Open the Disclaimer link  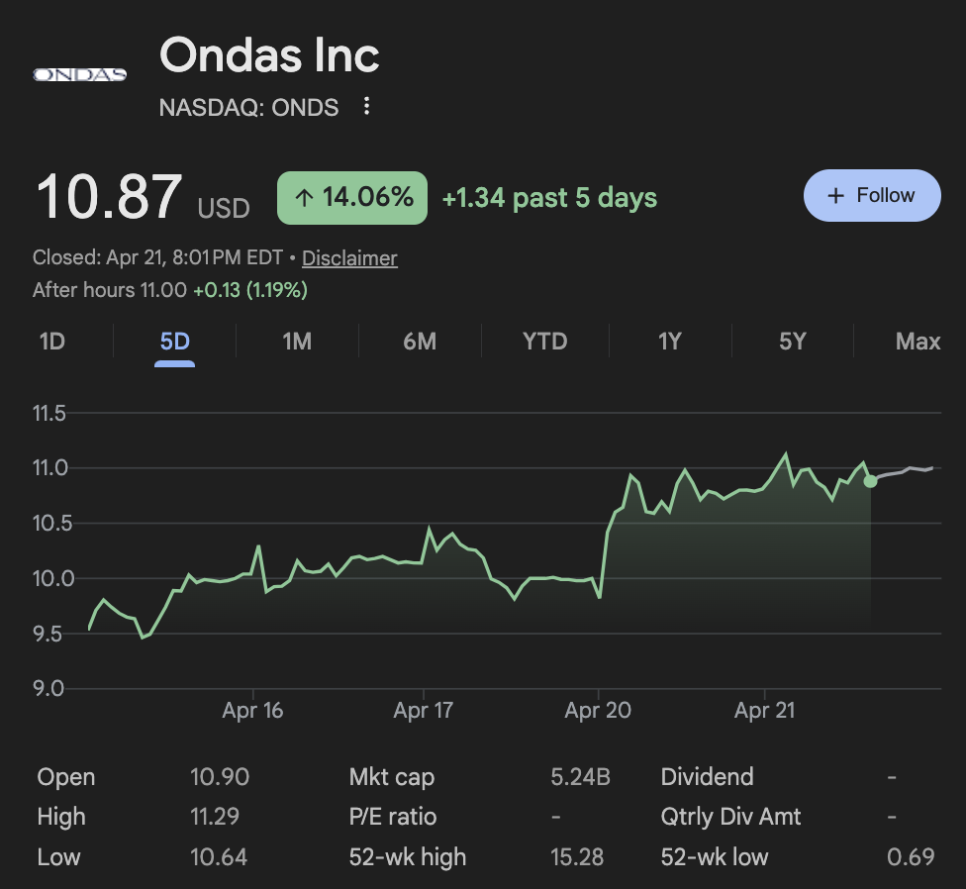(349, 258)
